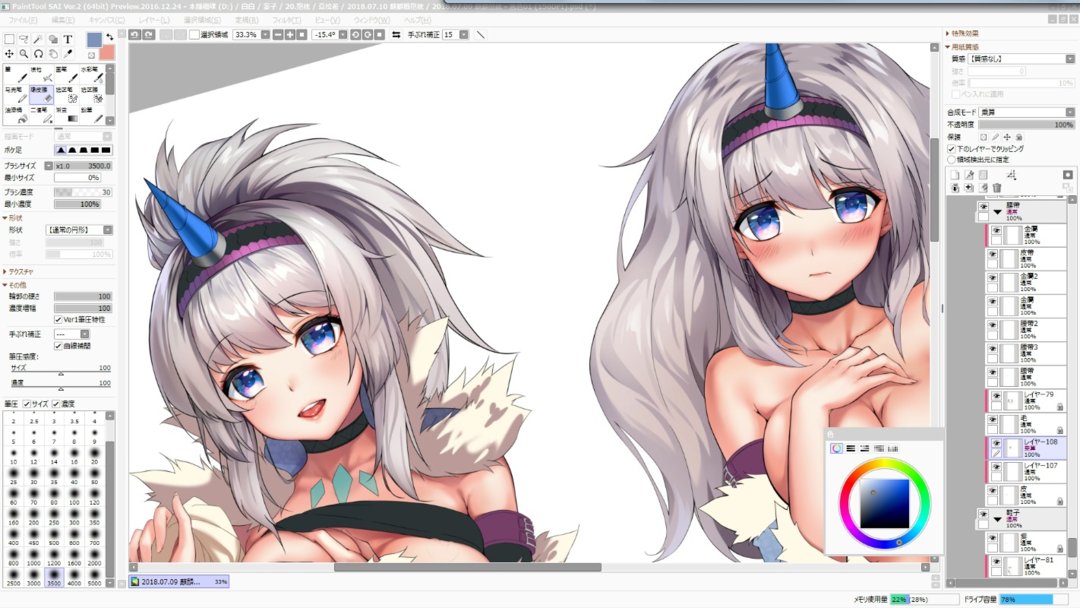Hide the 金属2 layer
Viewport: 1080px width, 608px height.
[993, 278]
